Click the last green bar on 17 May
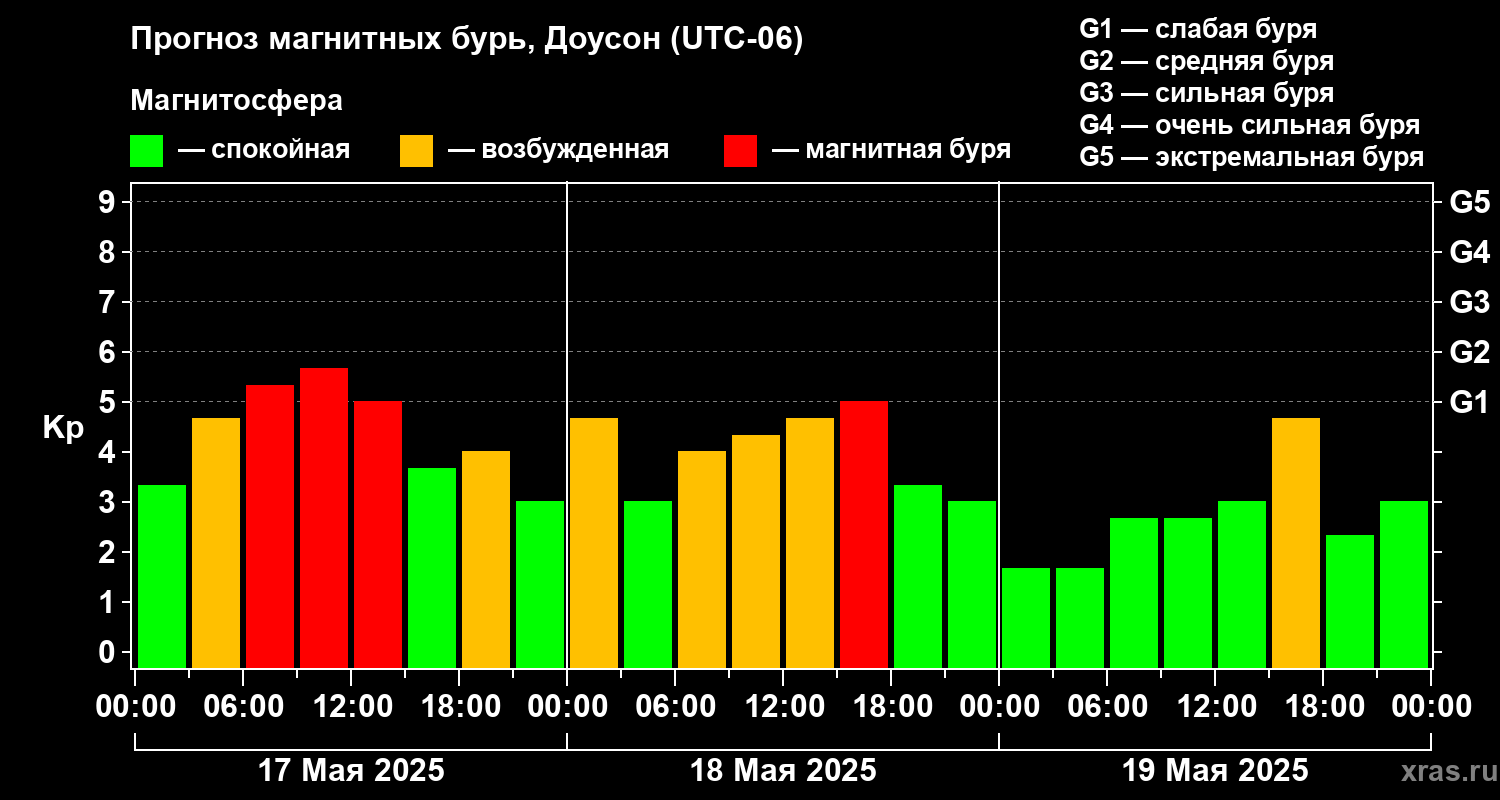This screenshot has height=800, width=1500. pos(540,585)
